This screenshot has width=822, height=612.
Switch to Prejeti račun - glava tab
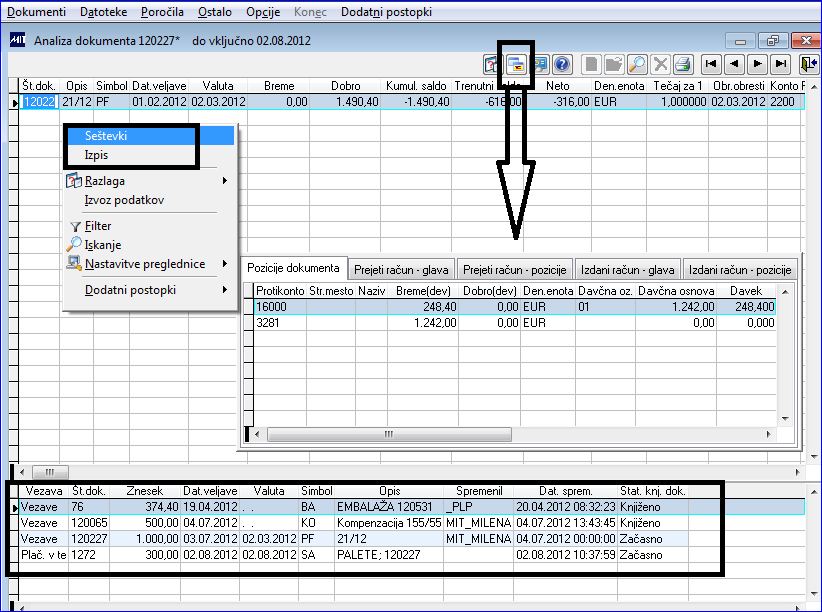coord(401,270)
